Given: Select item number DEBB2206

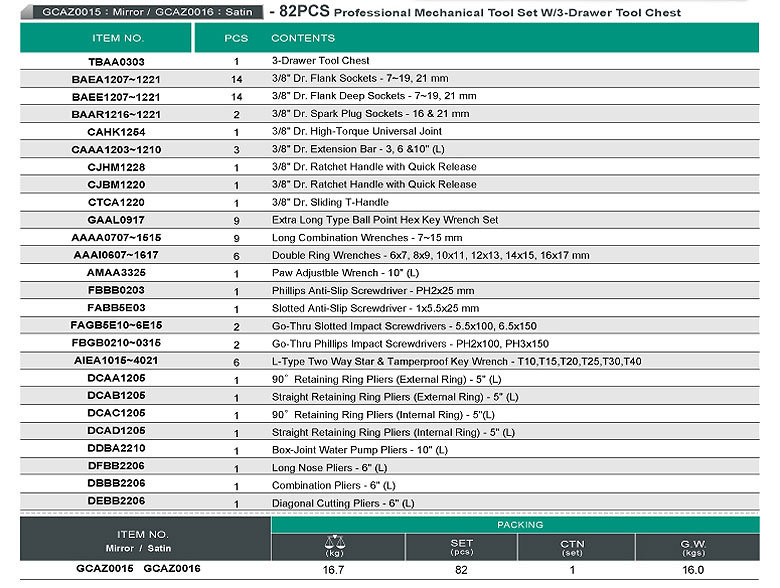Looking at the screenshot, I should tap(116, 500).
